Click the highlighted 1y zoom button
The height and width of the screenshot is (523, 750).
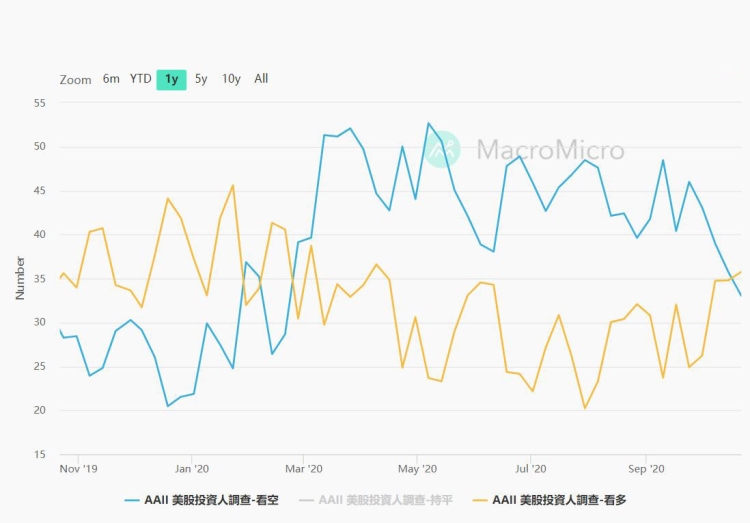tap(172, 80)
